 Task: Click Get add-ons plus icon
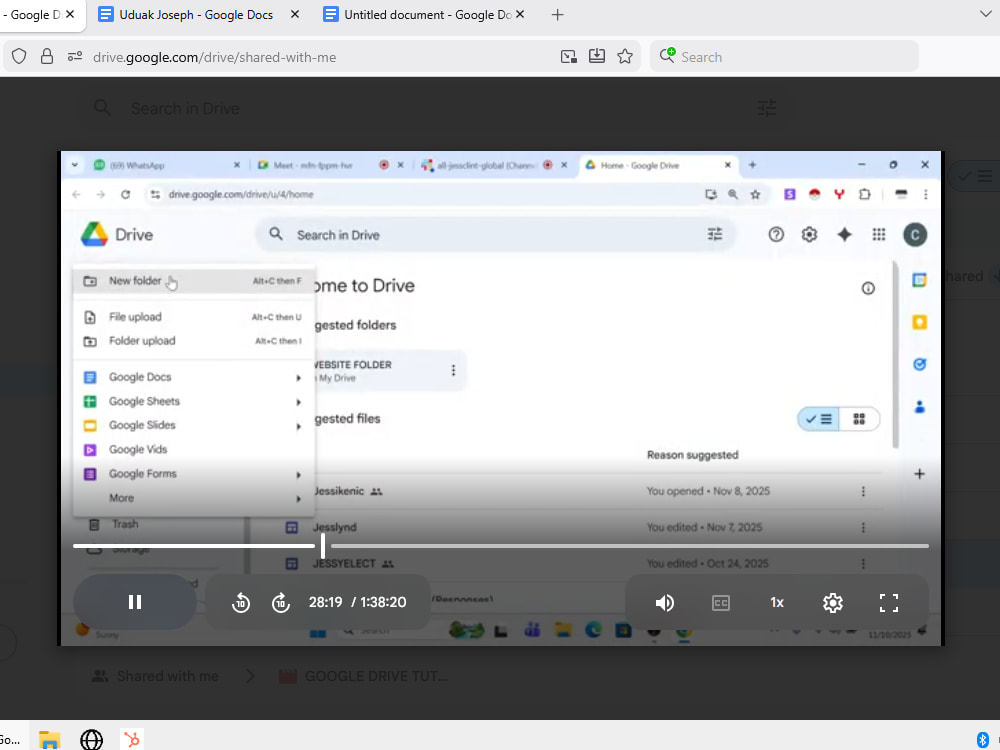919,474
